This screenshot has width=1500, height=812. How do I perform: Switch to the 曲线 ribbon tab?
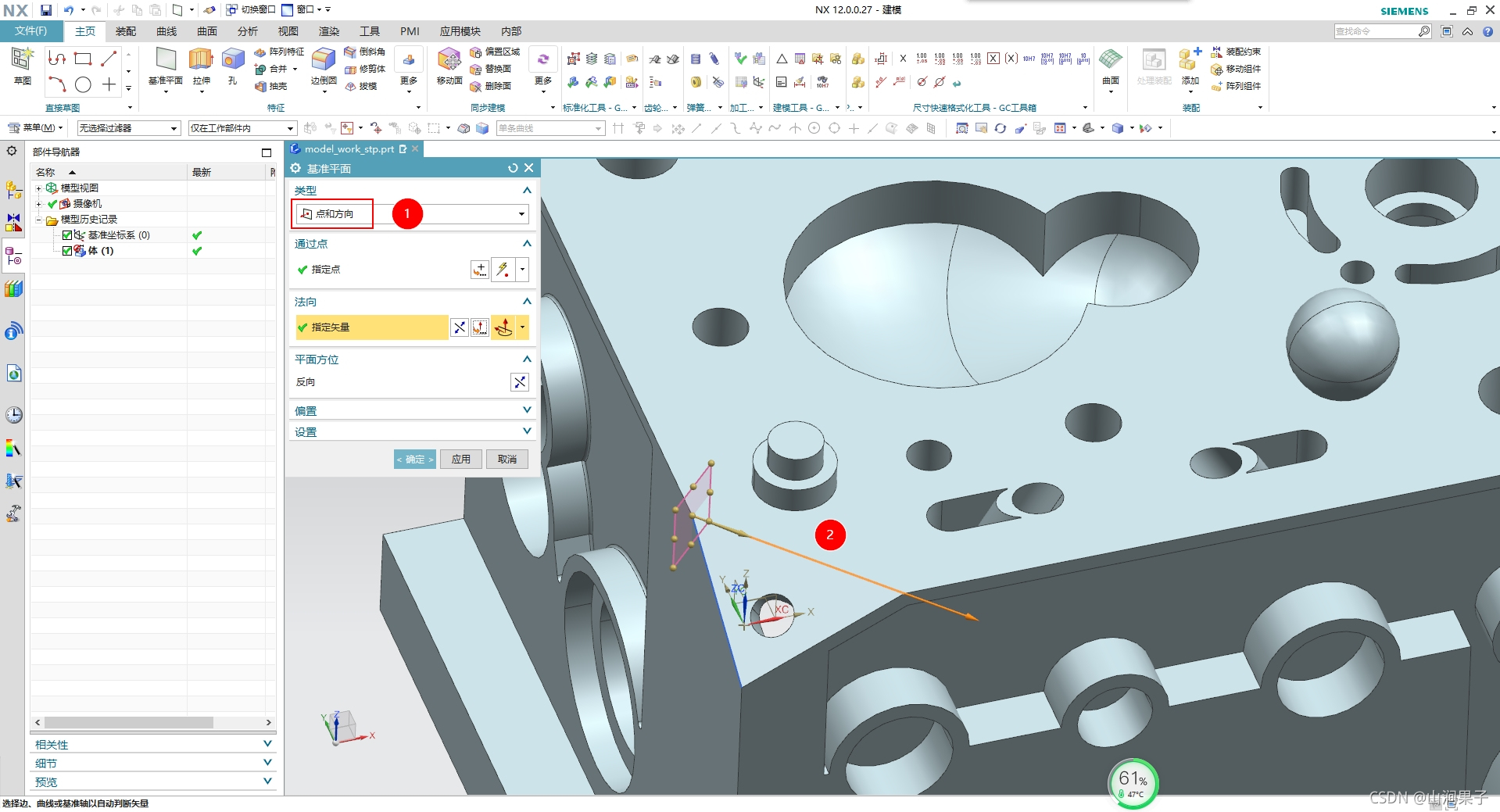point(166,31)
